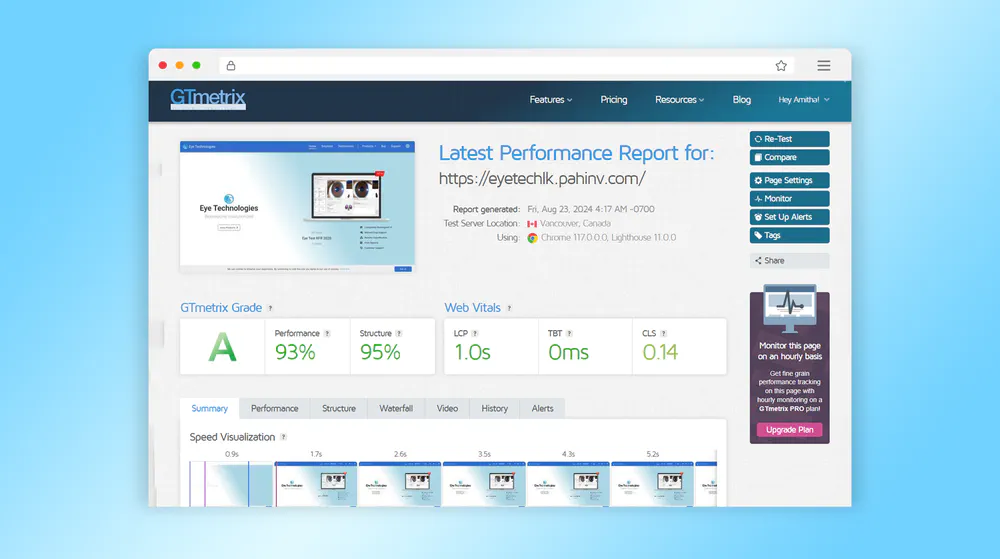Click the 0ms TBT value
The image size is (1000, 559).
pos(568,352)
